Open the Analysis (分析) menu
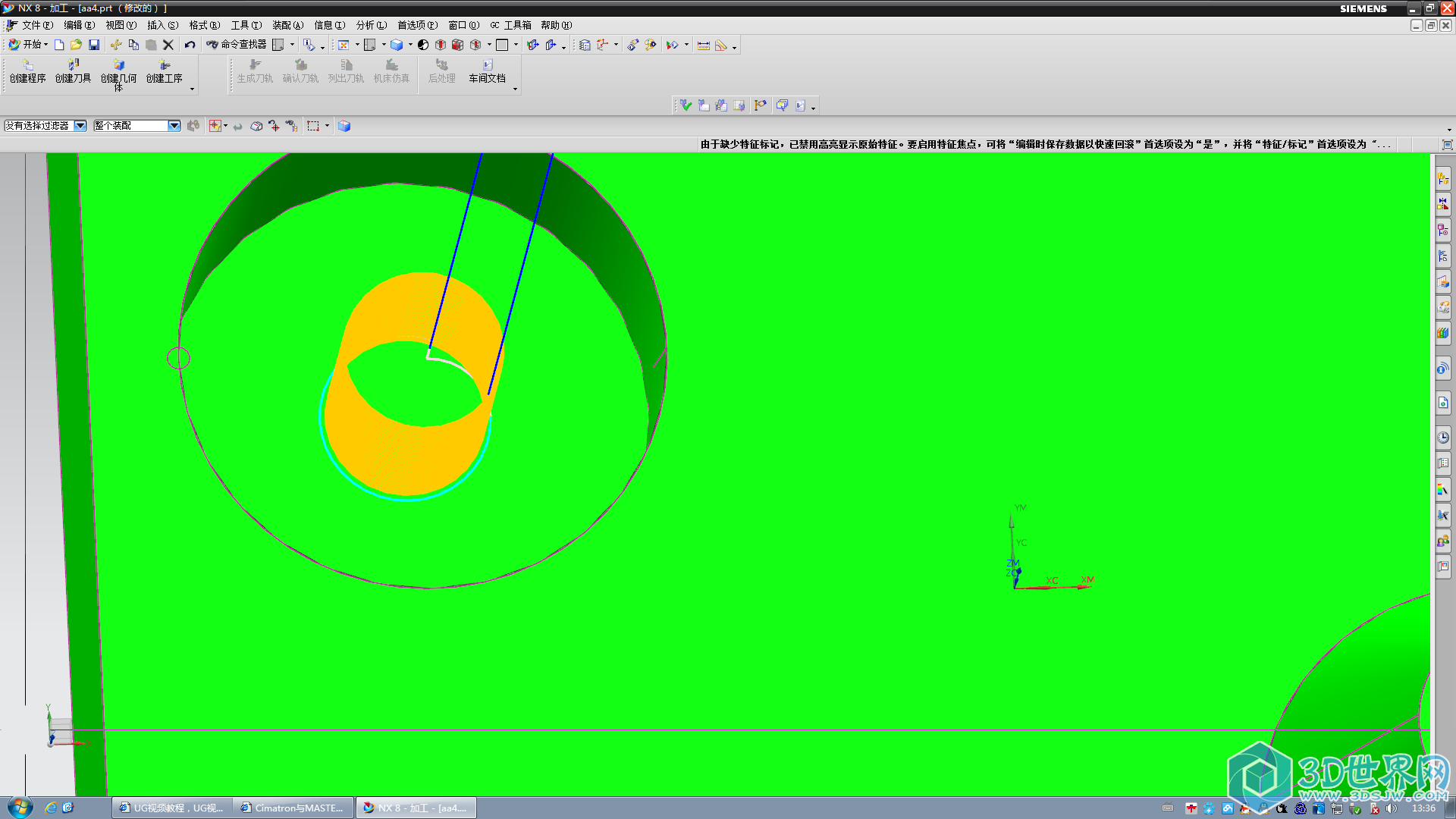This screenshot has height=819, width=1456. (x=371, y=25)
